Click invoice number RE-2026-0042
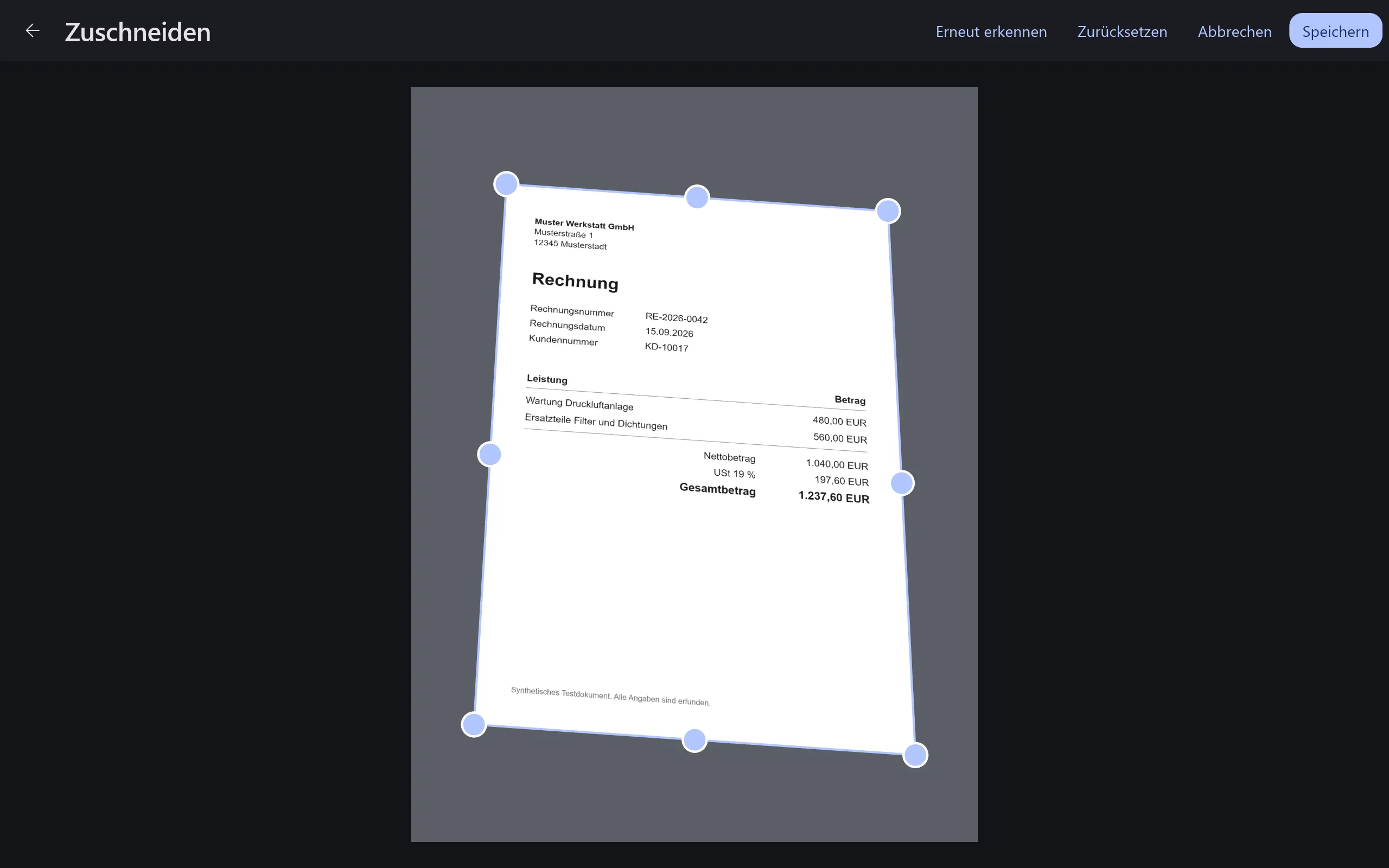This screenshot has height=868, width=1389. (677, 317)
